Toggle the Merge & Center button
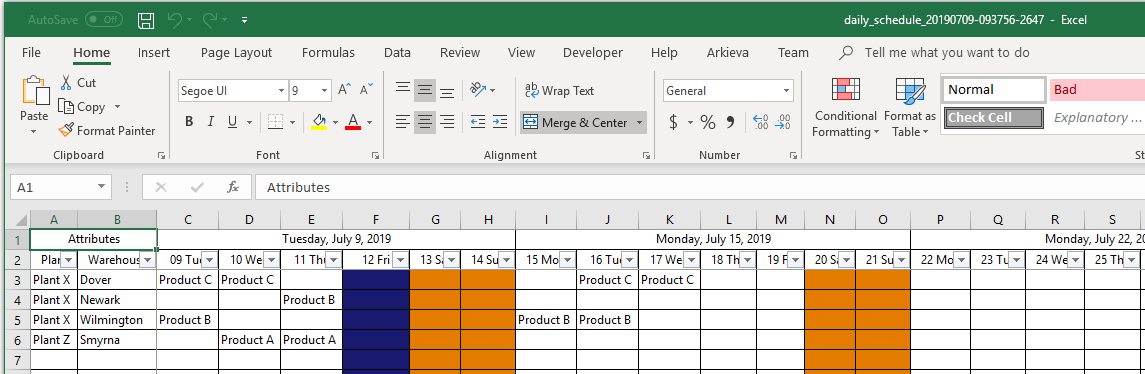Screen dimensions: 1145x374 [575, 123]
